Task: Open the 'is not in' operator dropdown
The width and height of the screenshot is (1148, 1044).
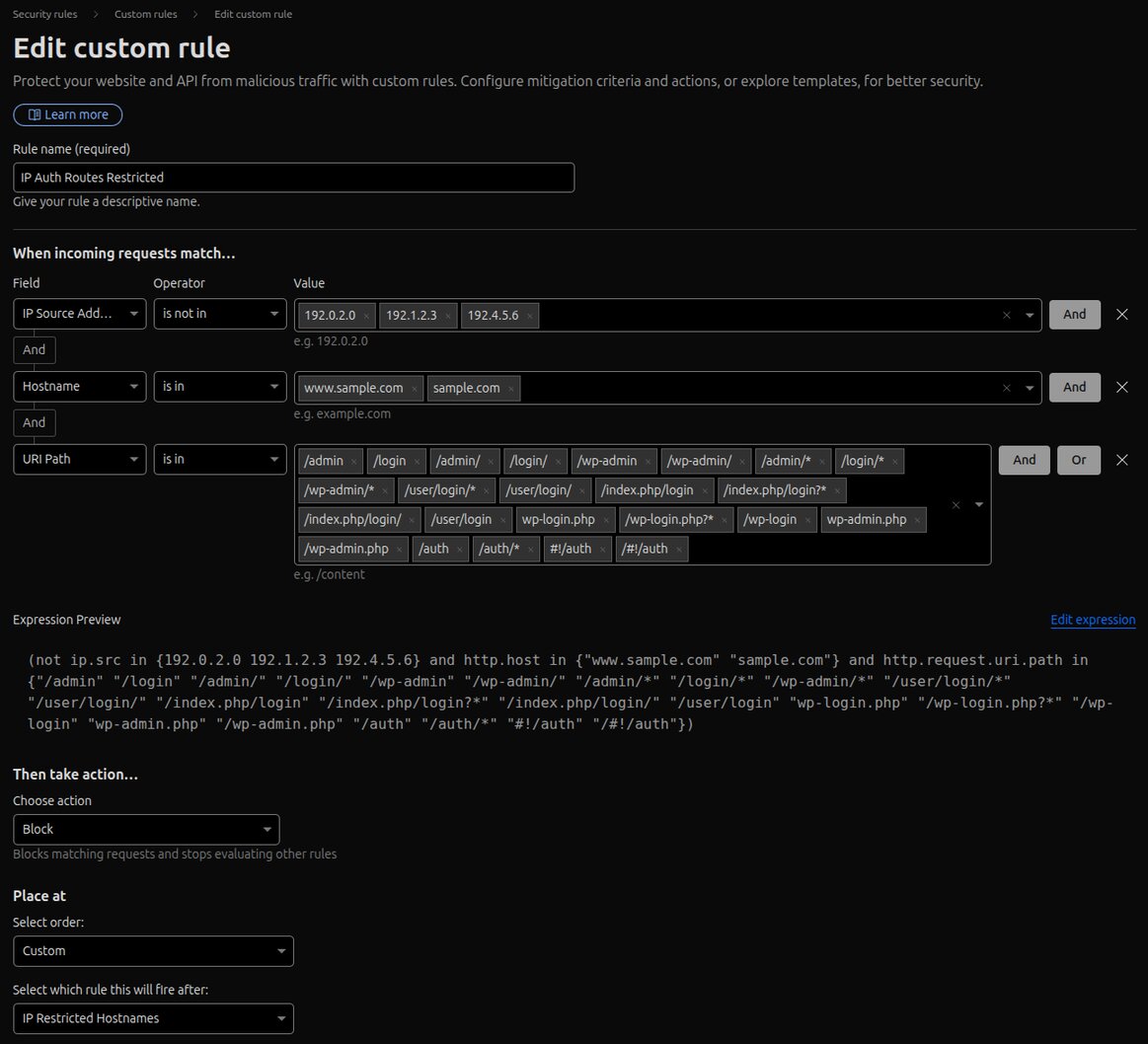Action: pos(219,315)
